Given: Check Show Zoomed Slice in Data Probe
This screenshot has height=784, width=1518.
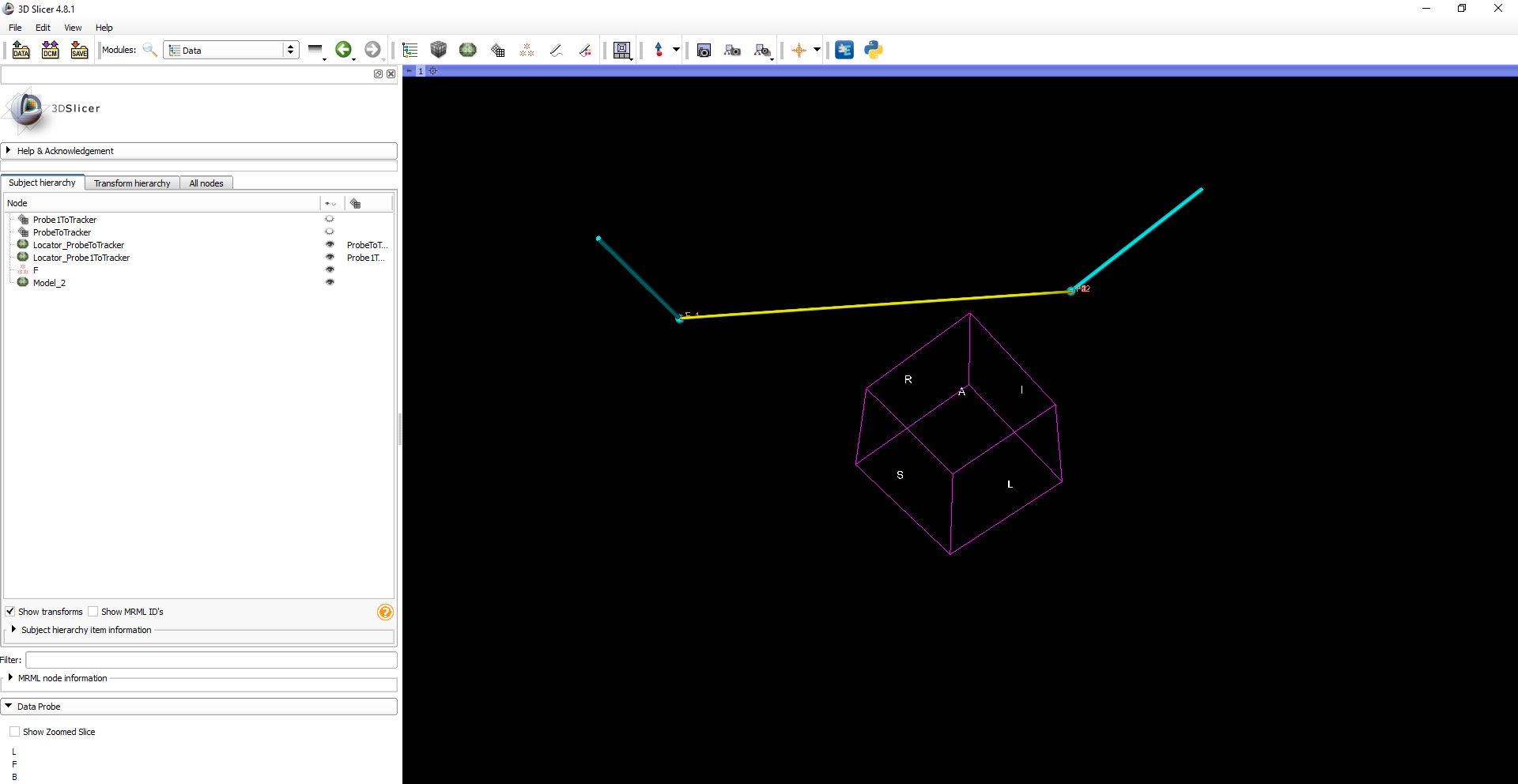Looking at the screenshot, I should point(14,731).
